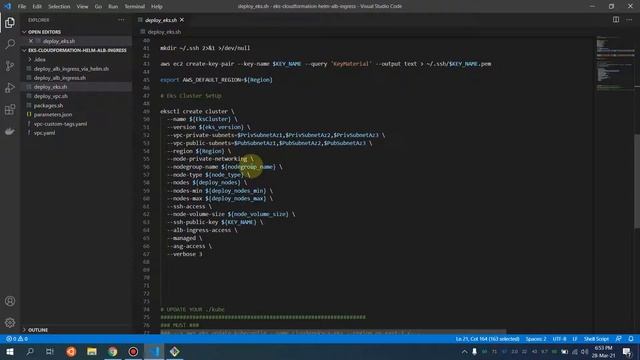Open Windows taskbar search
This screenshot has height=360, width=640.
30,351
